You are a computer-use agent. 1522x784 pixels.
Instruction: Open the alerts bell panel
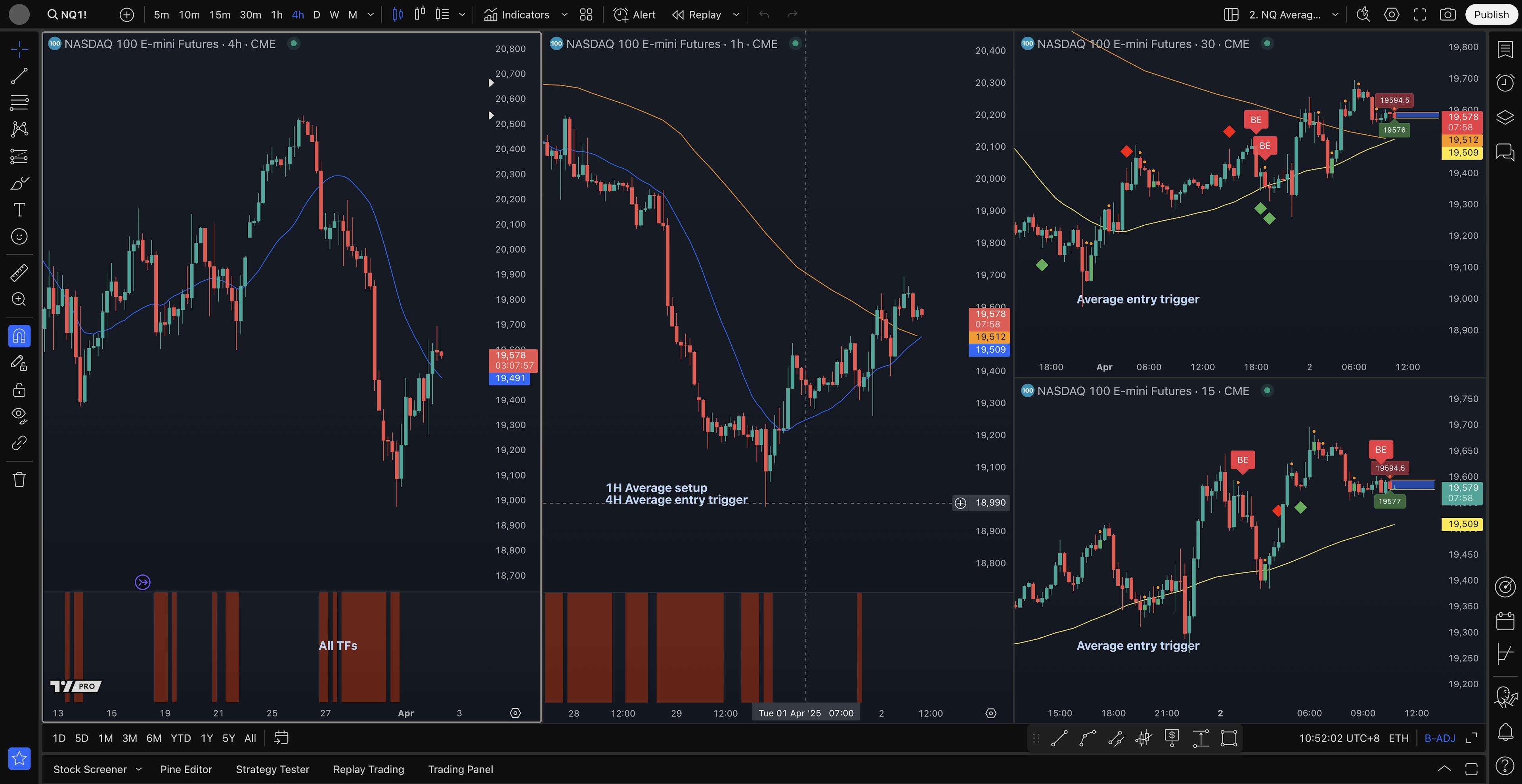(1505, 732)
